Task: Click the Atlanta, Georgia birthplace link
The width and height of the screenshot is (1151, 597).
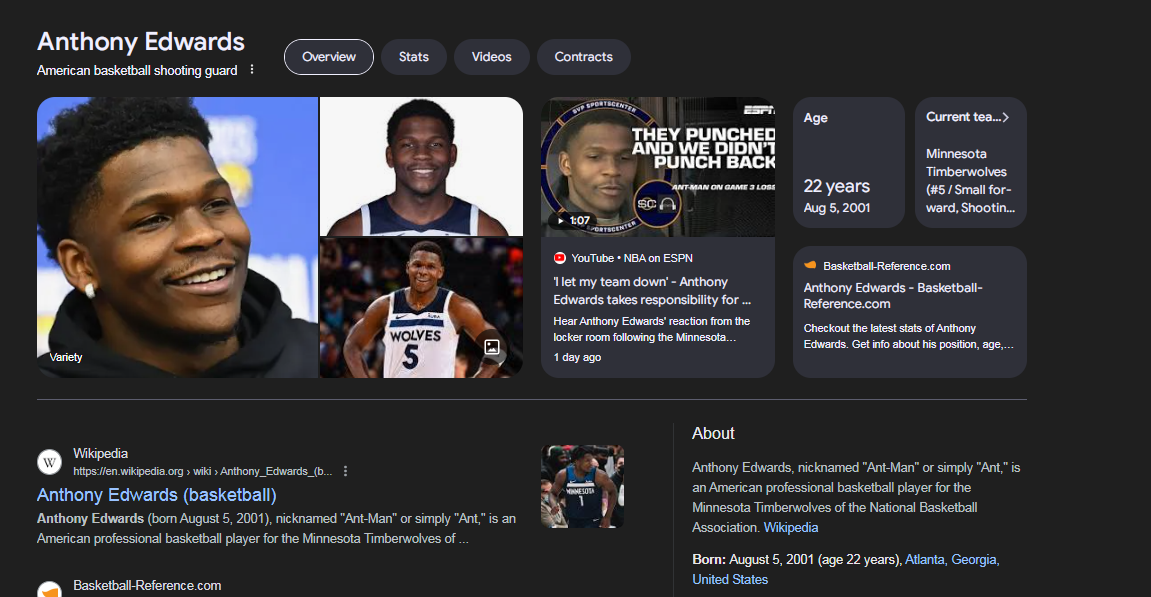Action: pos(952,560)
